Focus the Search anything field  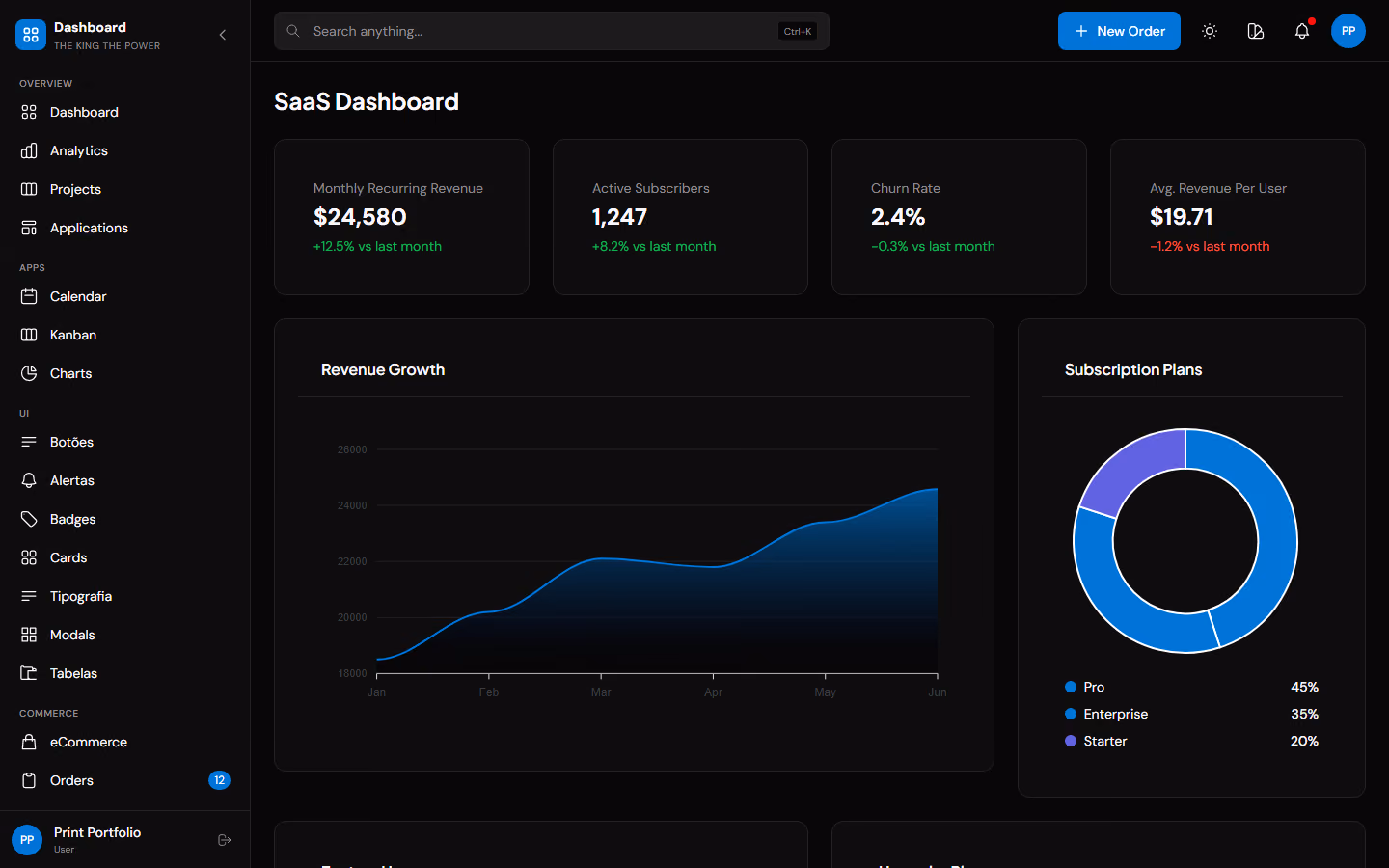click(x=552, y=31)
